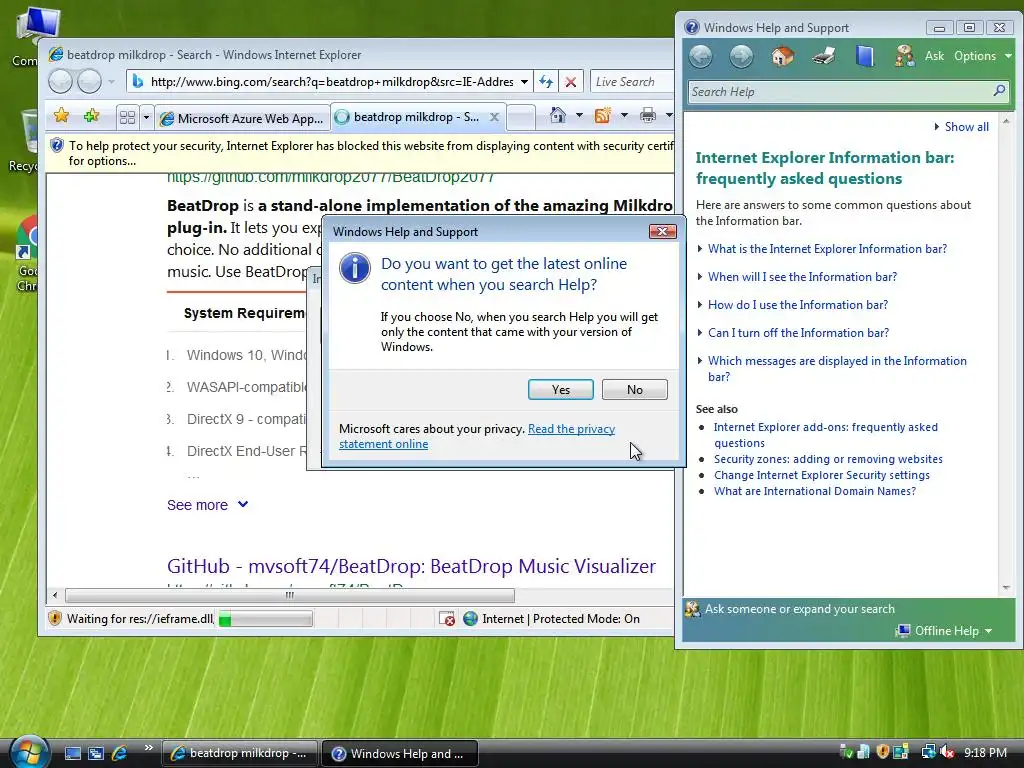Switch to Microsoft Azure Web App tab
This screenshot has height=768, width=1024.
pos(242,118)
